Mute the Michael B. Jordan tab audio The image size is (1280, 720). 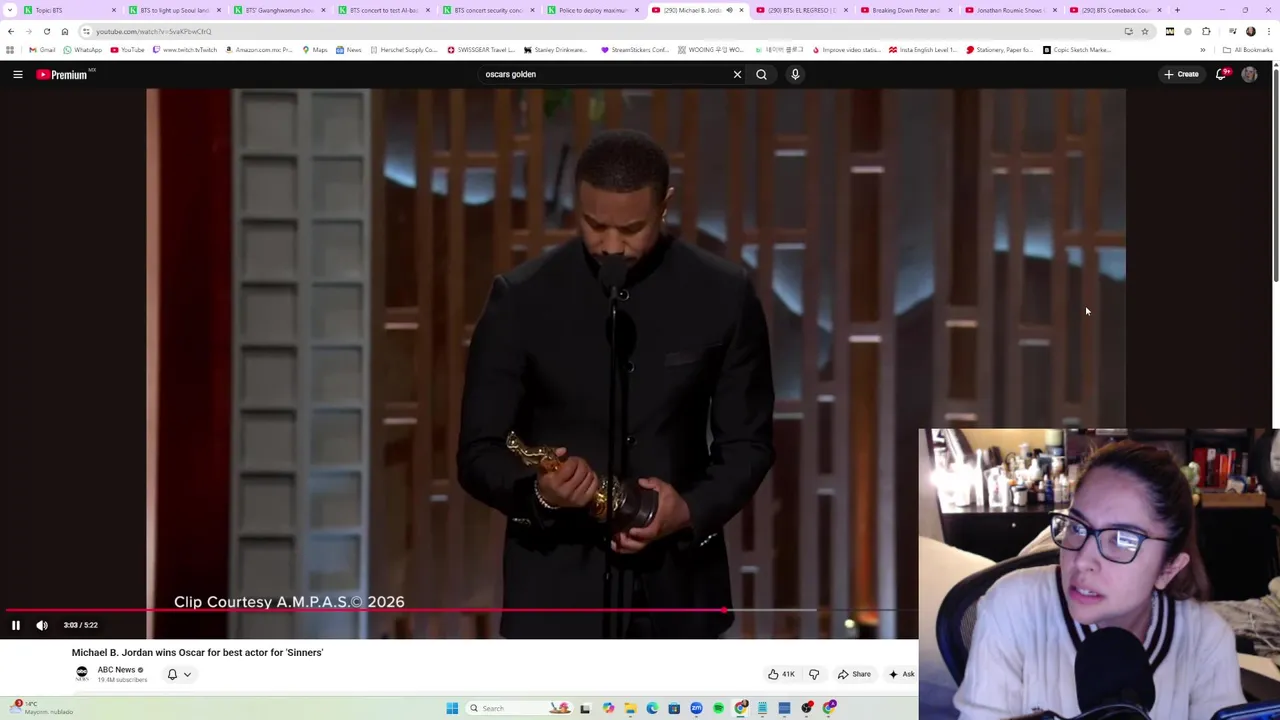pos(729,10)
